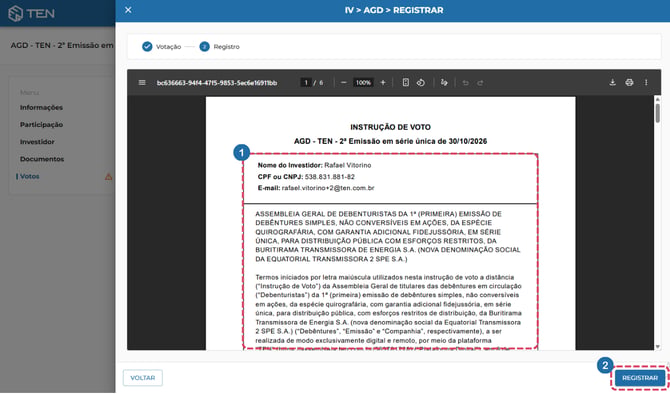Open the PDF viewer sidebar menu icon
Image resolution: width=670 pixels, height=394 pixels.
(142, 82)
